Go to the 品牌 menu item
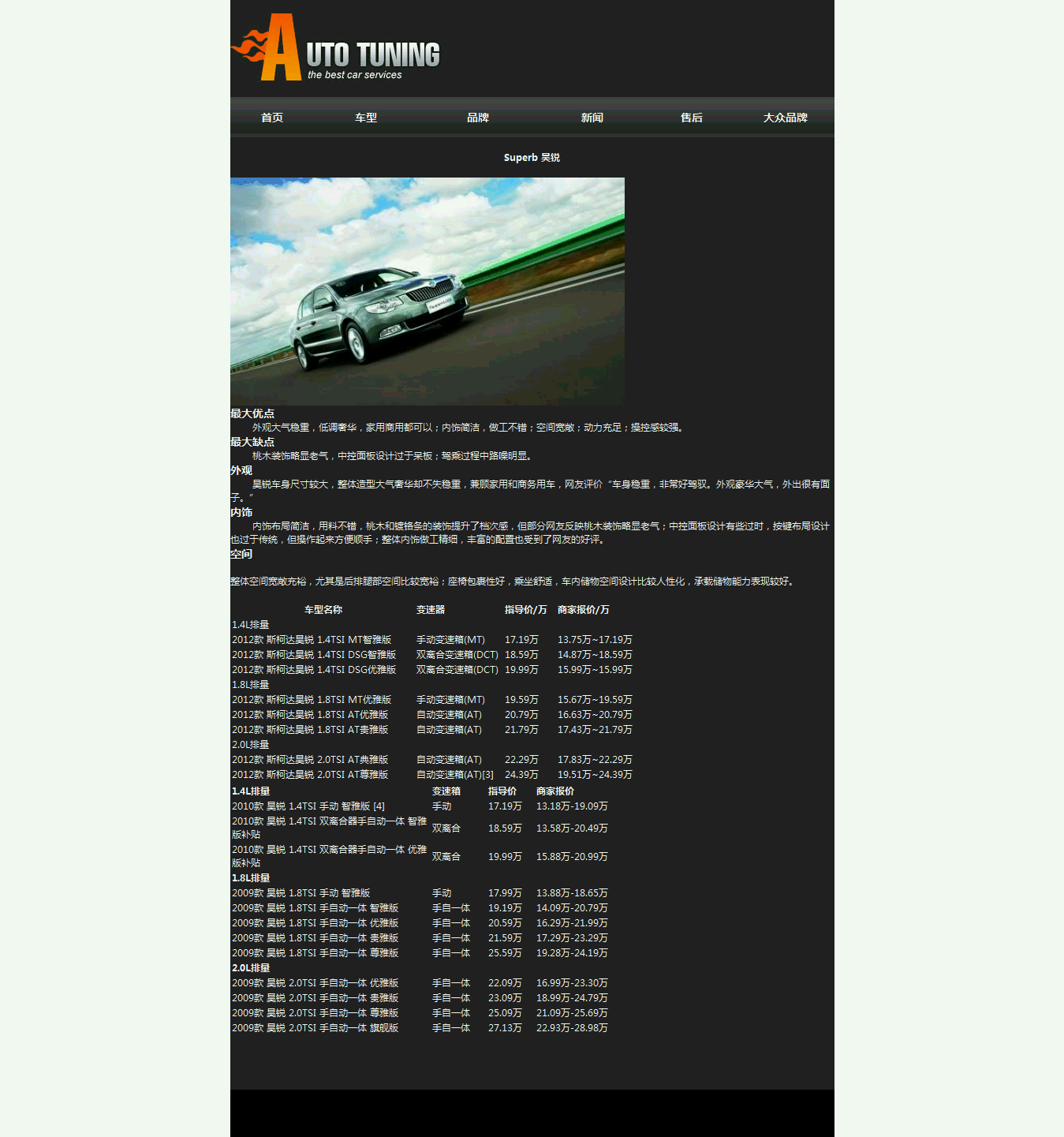1064x1137 pixels. click(478, 118)
